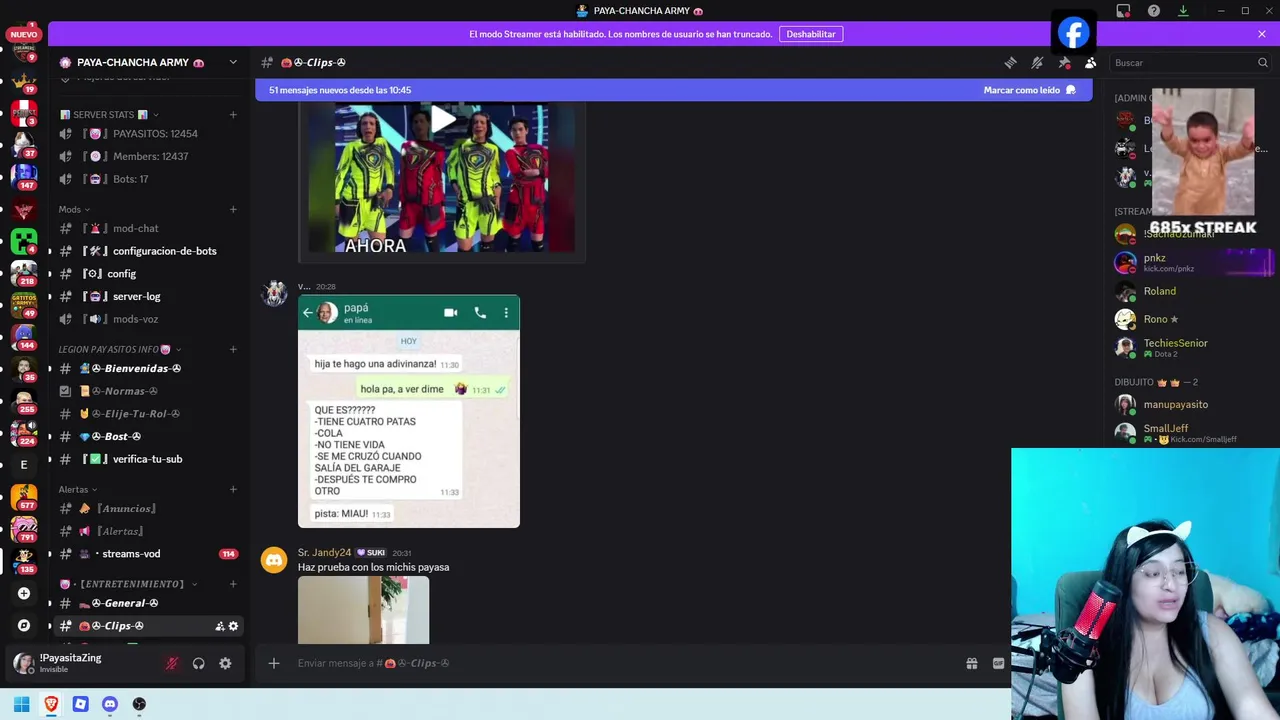Image resolution: width=1280 pixels, height=720 pixels.
Task: Open the Bost channel
Action: point(148,436)
